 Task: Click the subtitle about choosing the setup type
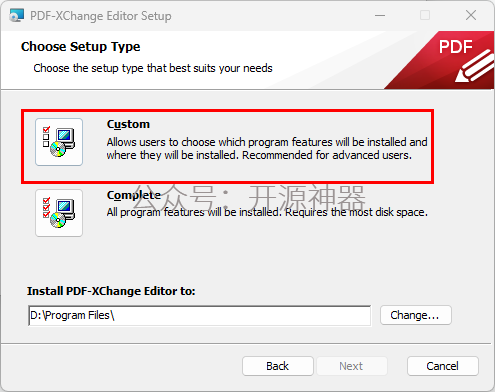[x=153, y=68]
